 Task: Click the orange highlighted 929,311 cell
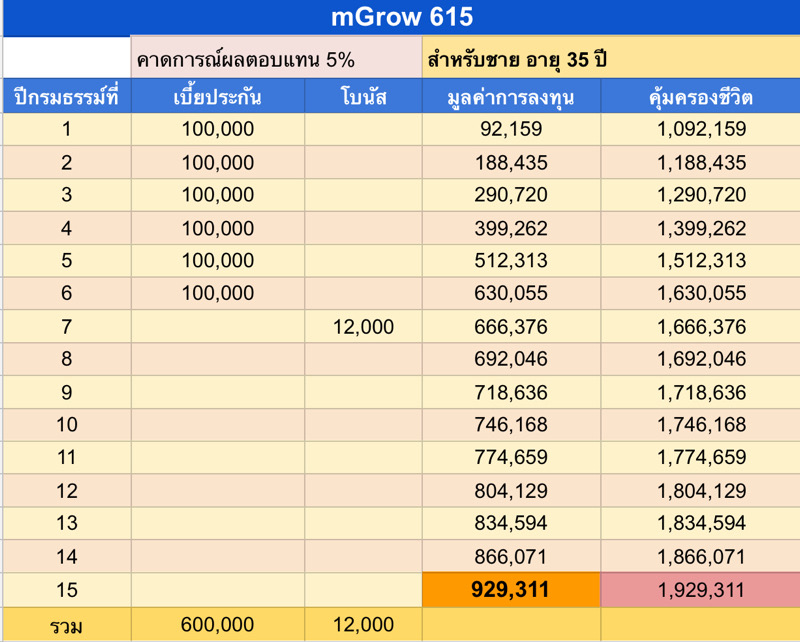pos(511,590)
